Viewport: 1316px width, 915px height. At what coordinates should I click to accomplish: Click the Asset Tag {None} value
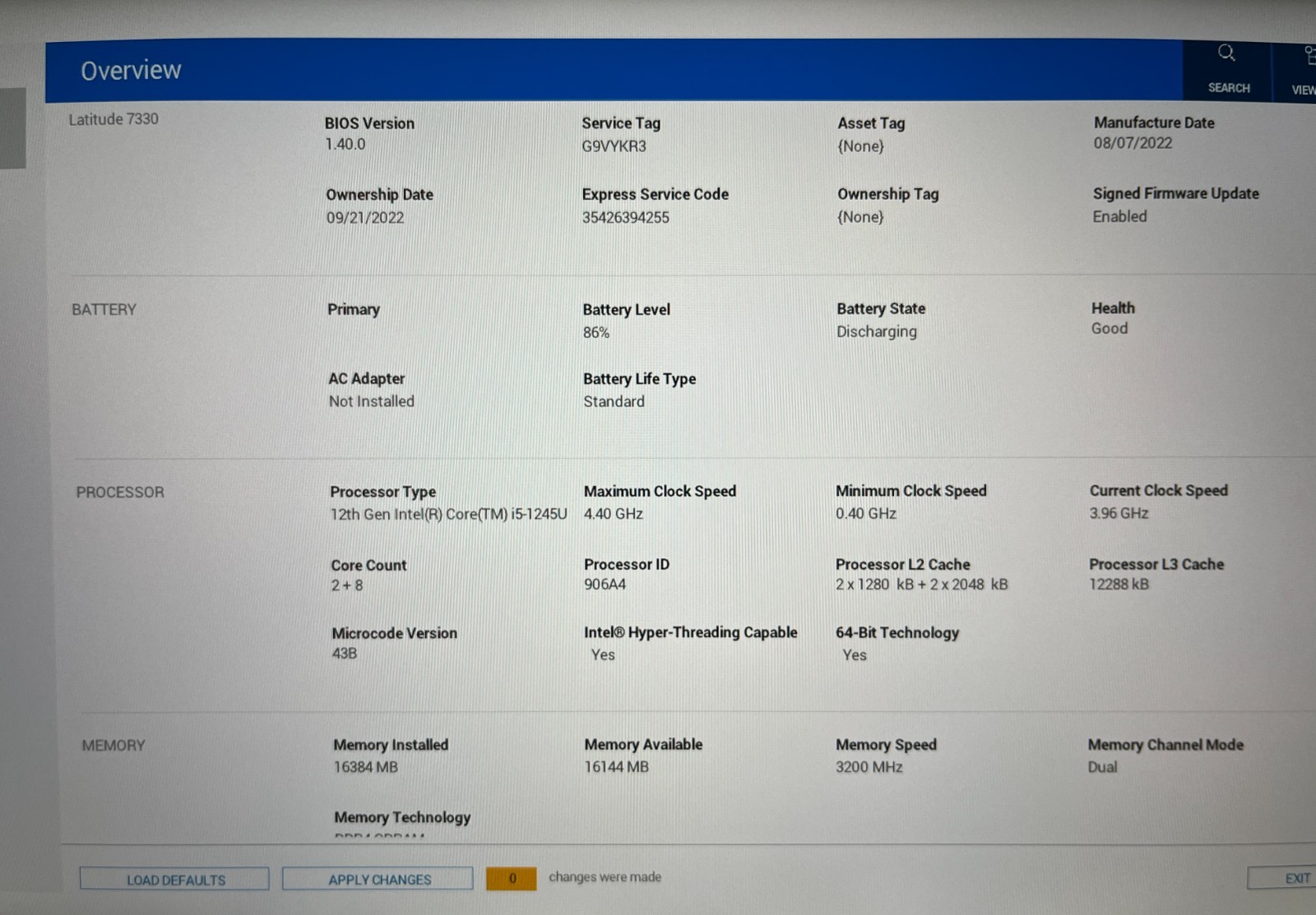coord(860,146)
